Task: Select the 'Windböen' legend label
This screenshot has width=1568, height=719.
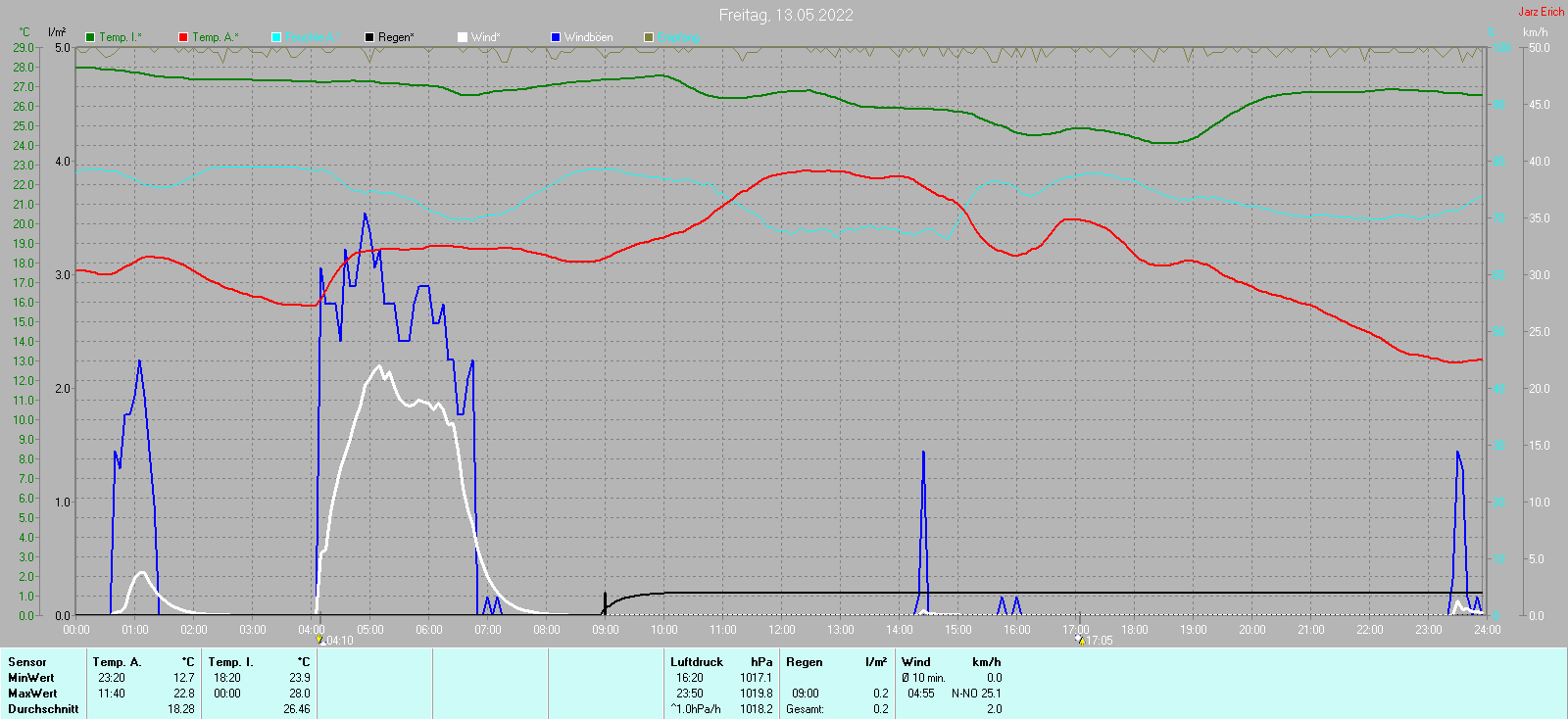Action: pyautogui.click(x=589, y=37)
